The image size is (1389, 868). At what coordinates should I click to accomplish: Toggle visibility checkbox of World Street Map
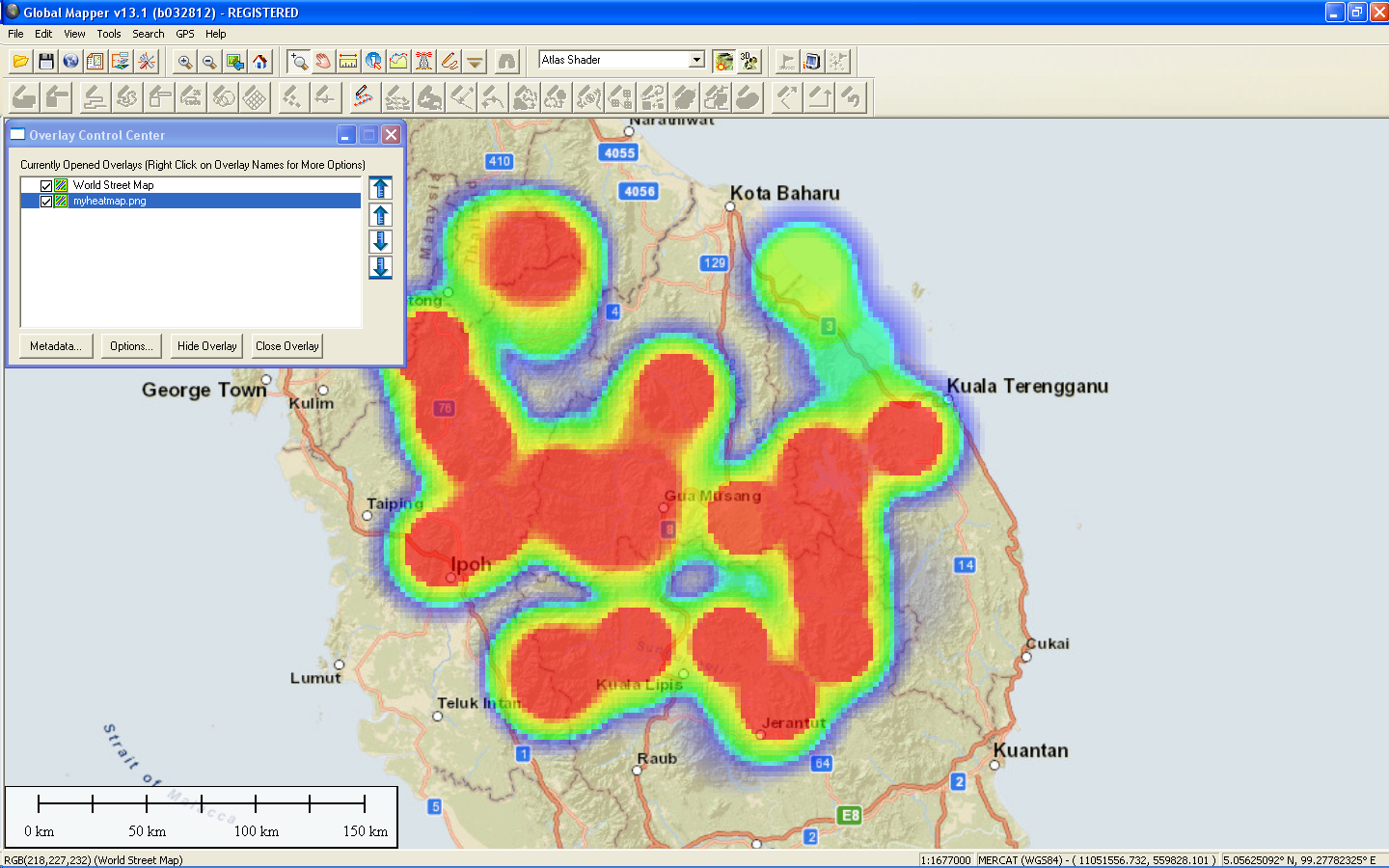pyautogui.click(x=46, y=184)
